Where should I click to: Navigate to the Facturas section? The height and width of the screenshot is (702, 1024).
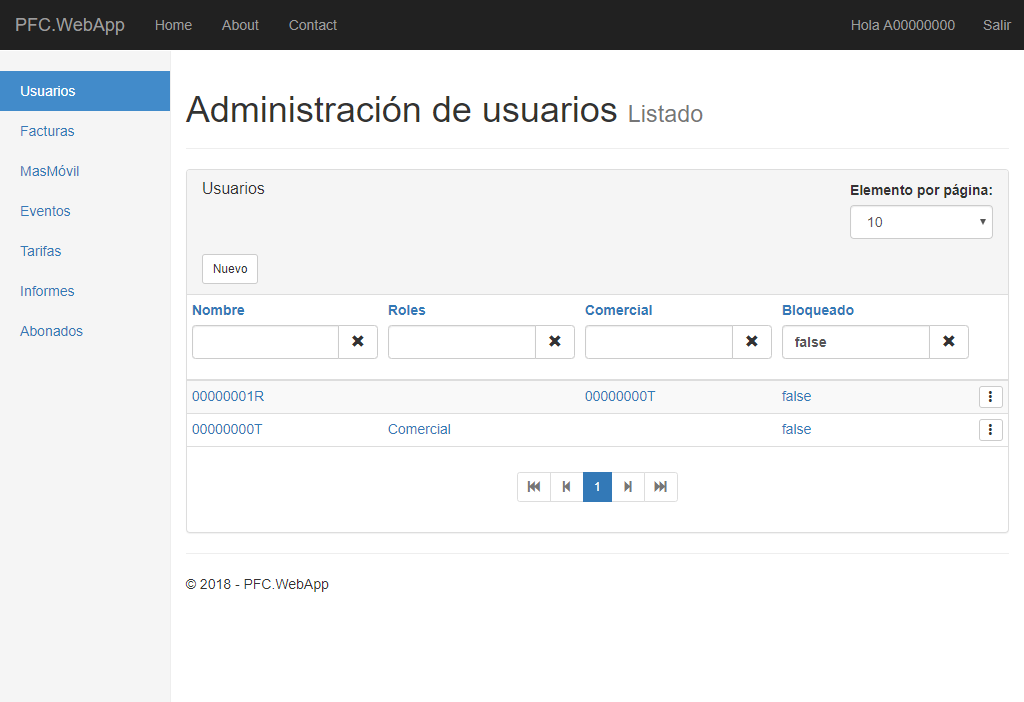click(x=46, y=131)
